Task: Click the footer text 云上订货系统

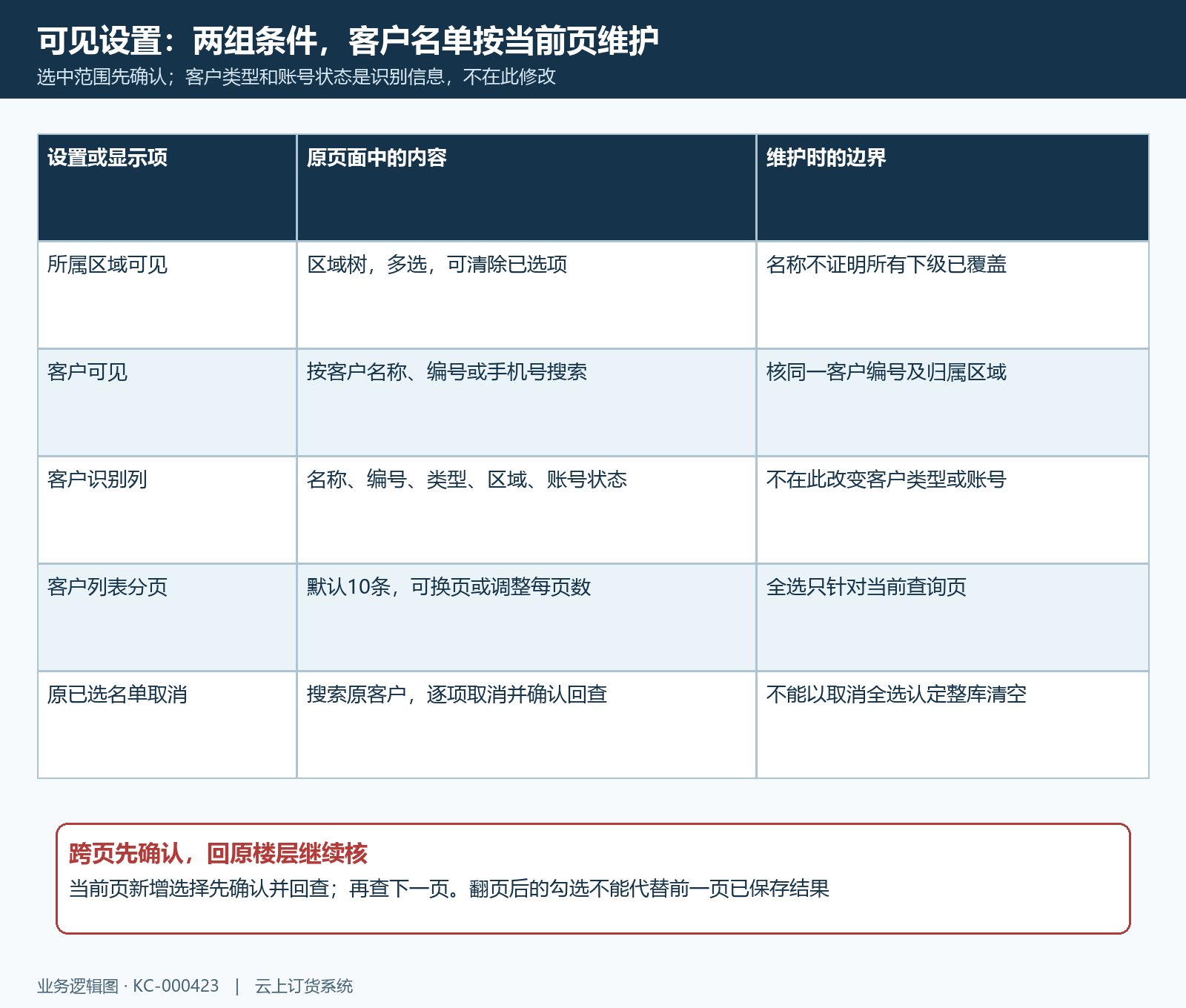Action: [x=304, y=986]
